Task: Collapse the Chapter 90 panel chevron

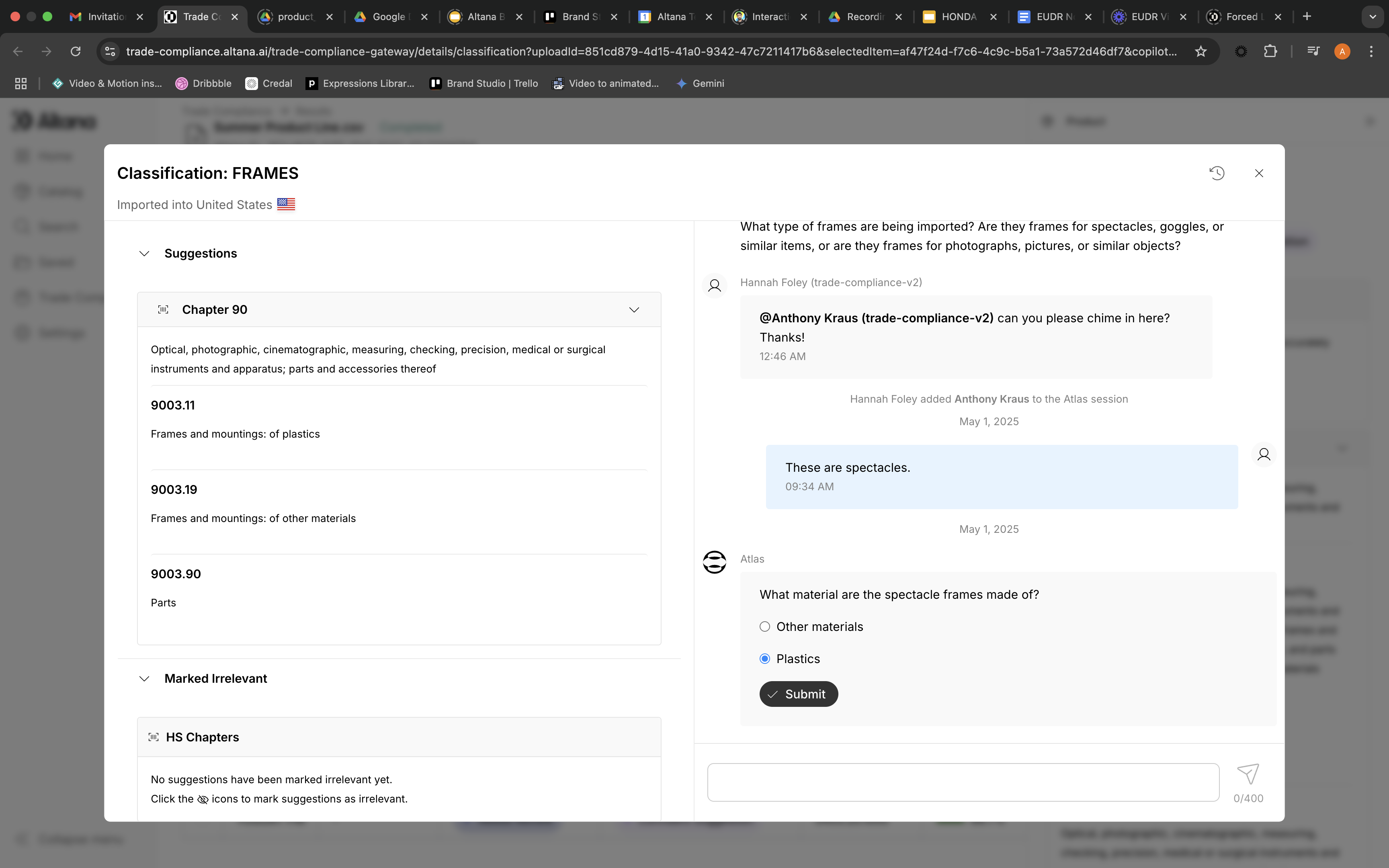Action: (x=634, y=310)
